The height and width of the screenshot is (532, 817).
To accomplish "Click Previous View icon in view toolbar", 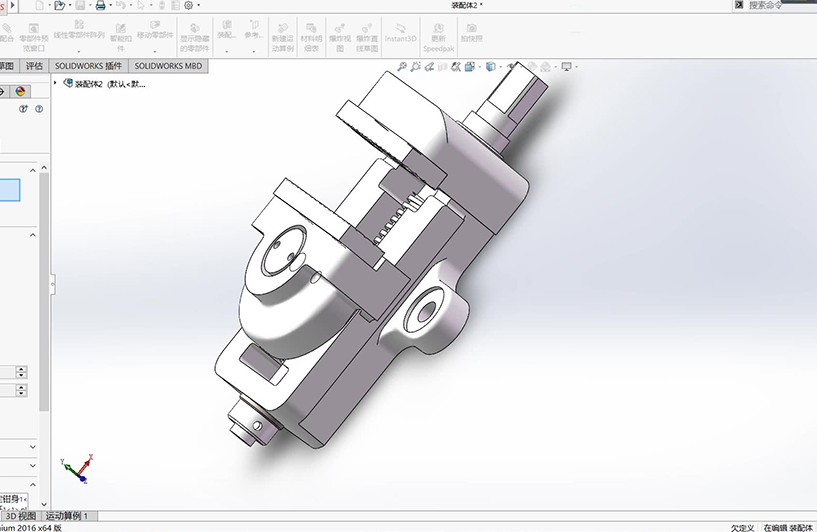I will pos(429,67).
